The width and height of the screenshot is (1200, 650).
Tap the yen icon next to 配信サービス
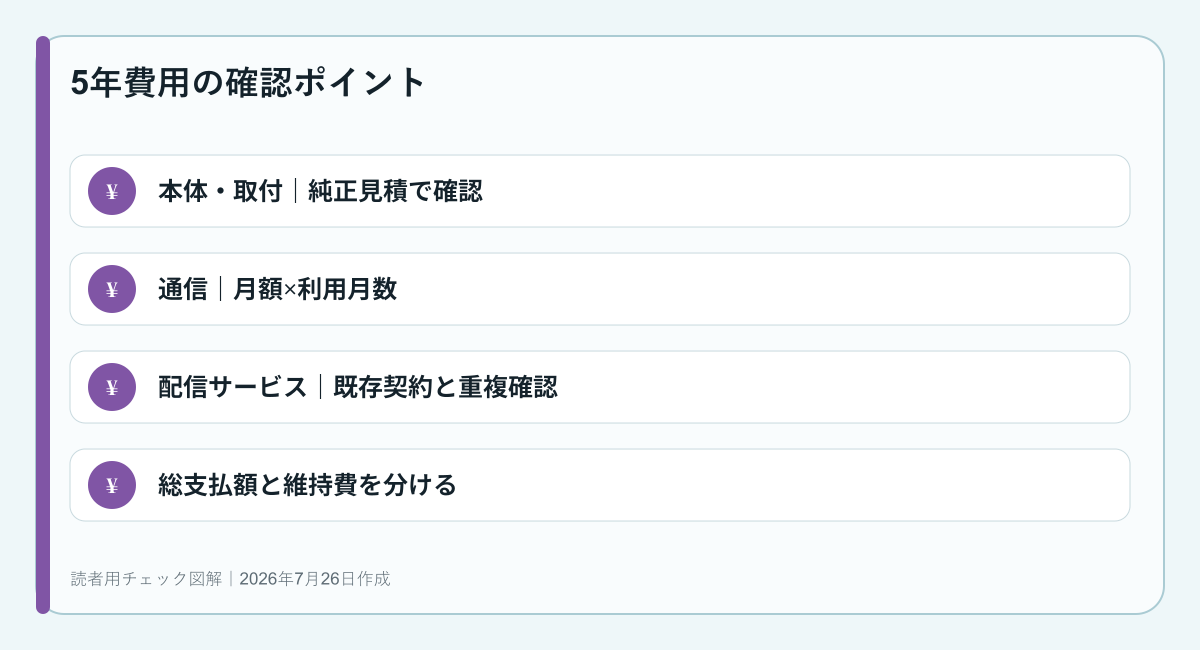(112, 387)
